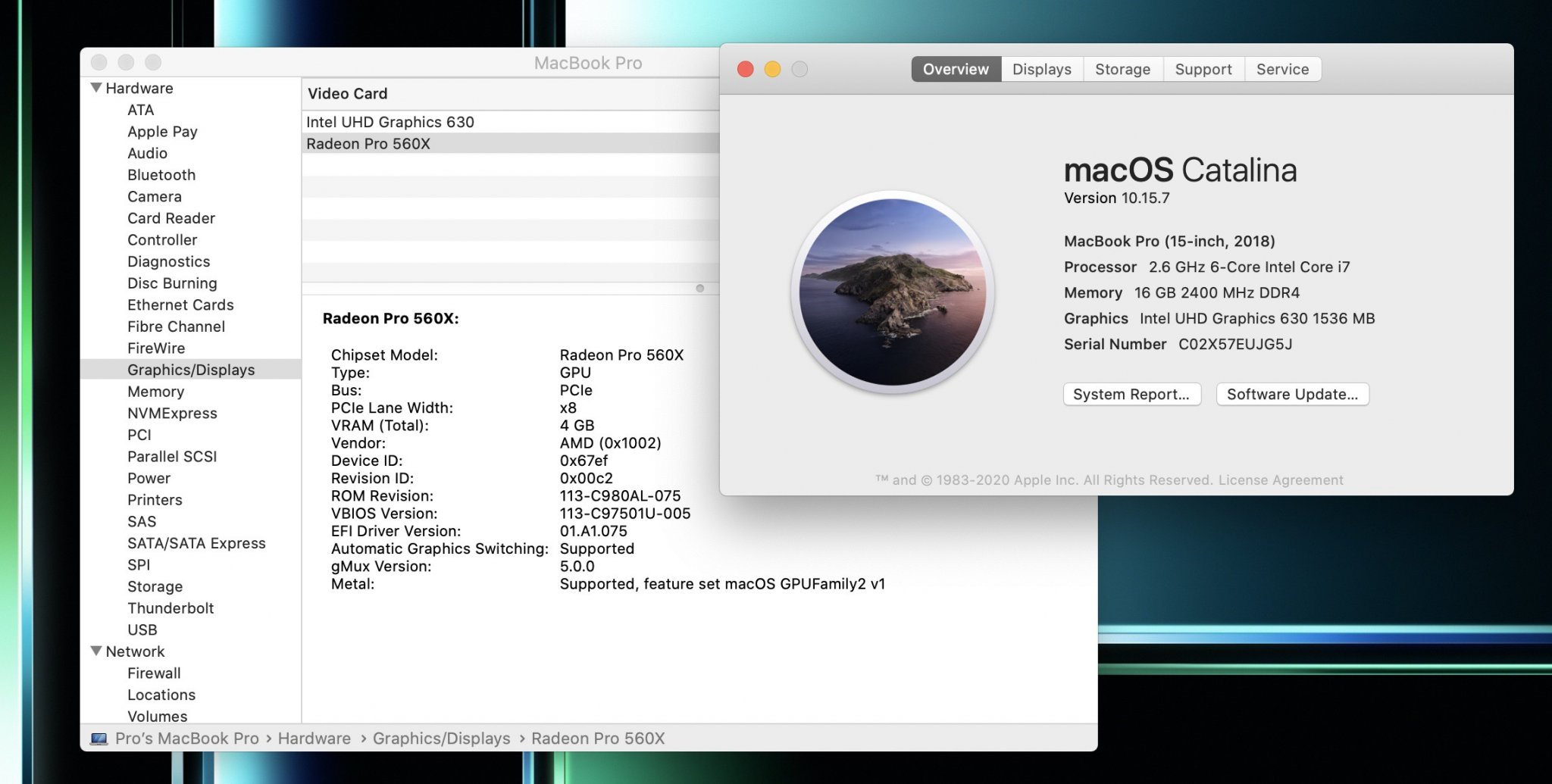Click Radeon Pro 560X in the path bar
The width and height of the screenshot is (1552, 784).
click(x=598, y=739)
